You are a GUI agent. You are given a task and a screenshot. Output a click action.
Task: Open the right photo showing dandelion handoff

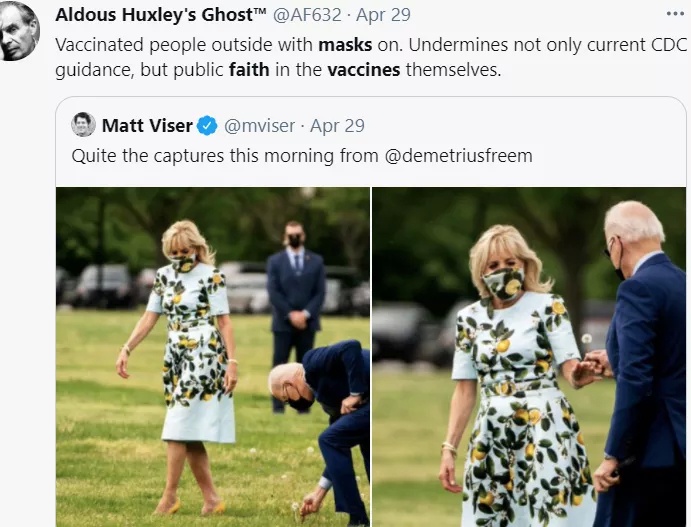pyautogui.click(x=529, y=357)
